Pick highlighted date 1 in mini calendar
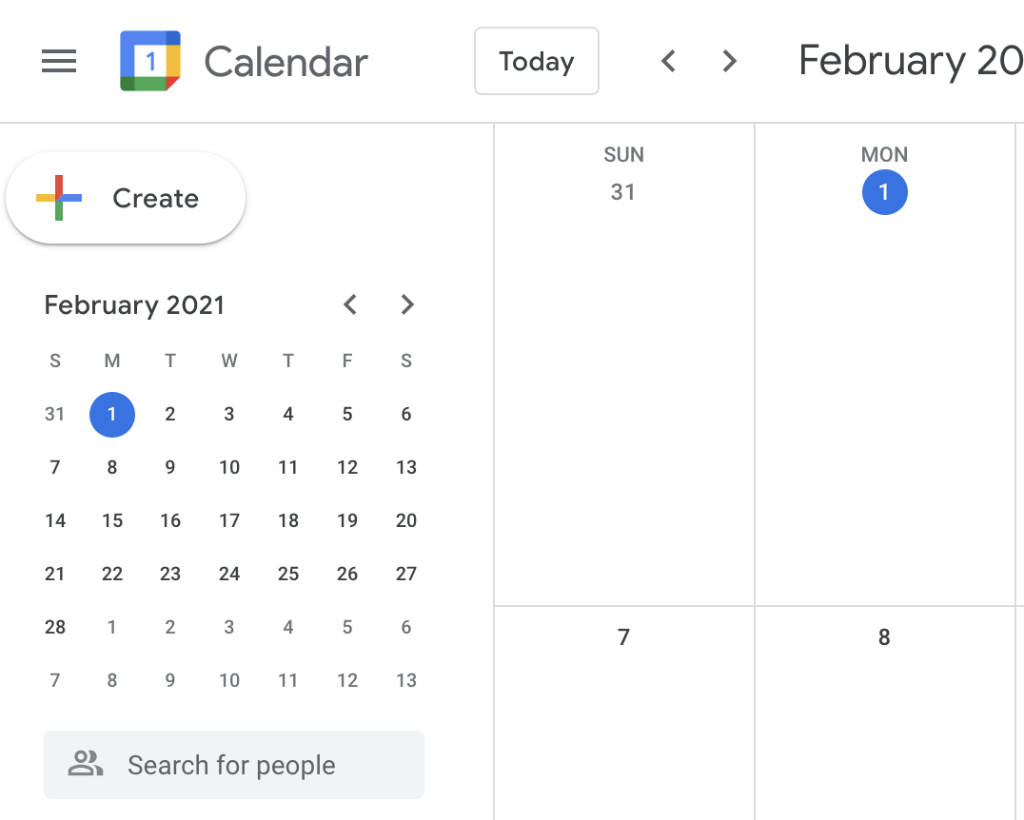Image resolution: width=1024 pixels, height=820 pixels. (x=112, y=414)
